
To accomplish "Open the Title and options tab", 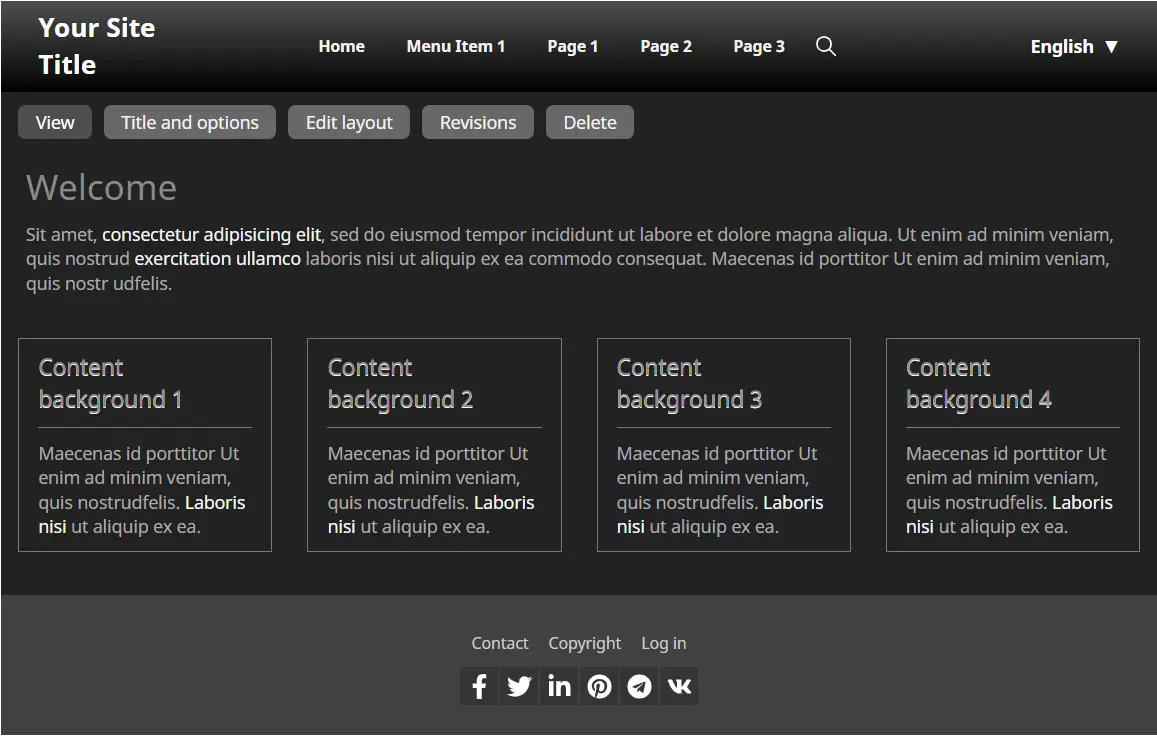I will 190,122.
